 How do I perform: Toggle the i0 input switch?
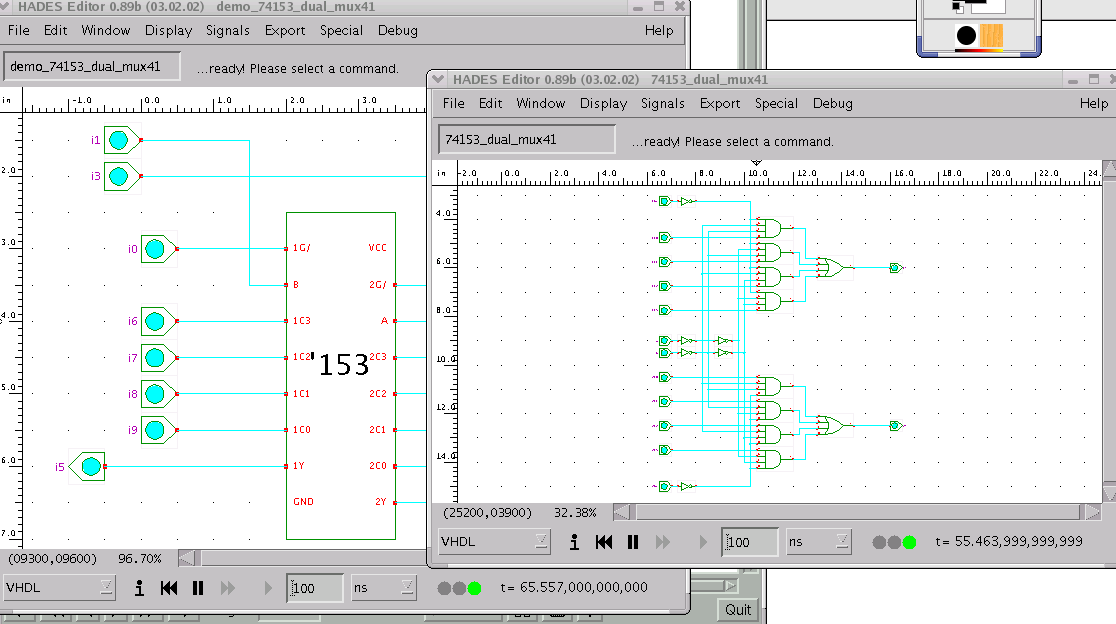[x=155, y=248]
